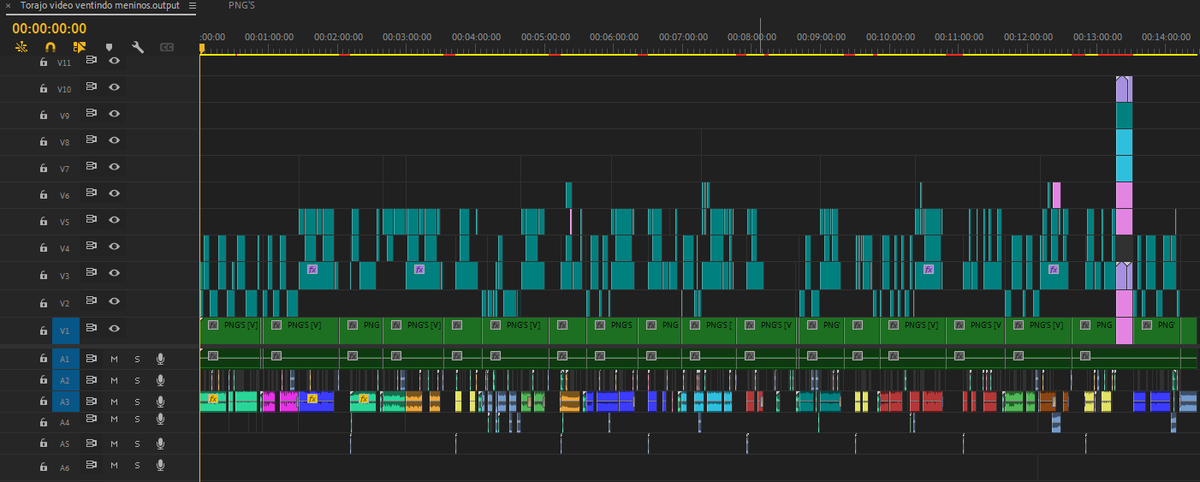The width and height of the screenshot is (1200, 482).
Task: Hide track V11 output with eye
Action: pos(115,61)
